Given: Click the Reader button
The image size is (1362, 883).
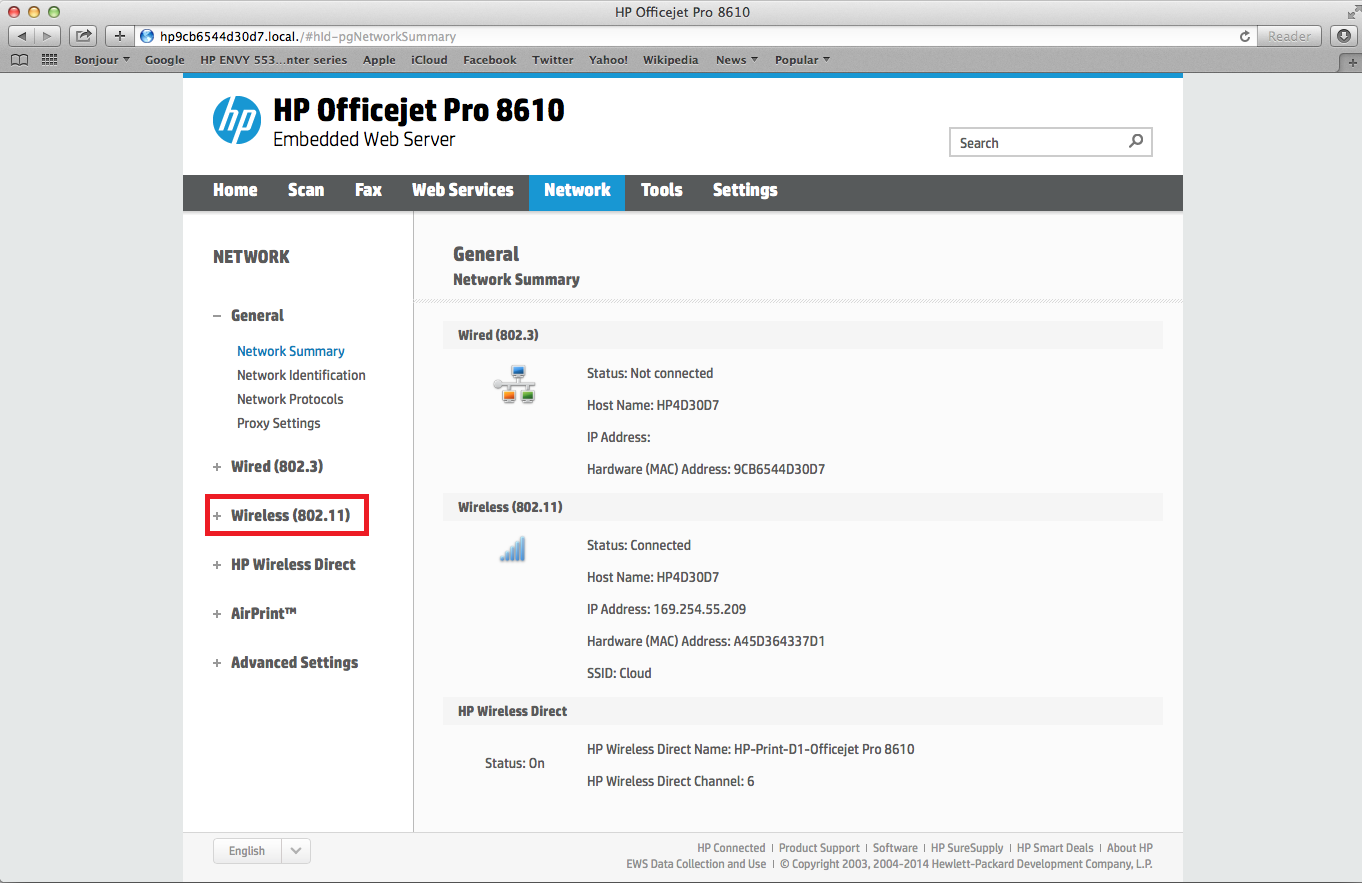Looking at the screenshot, I should (1290, 36).
